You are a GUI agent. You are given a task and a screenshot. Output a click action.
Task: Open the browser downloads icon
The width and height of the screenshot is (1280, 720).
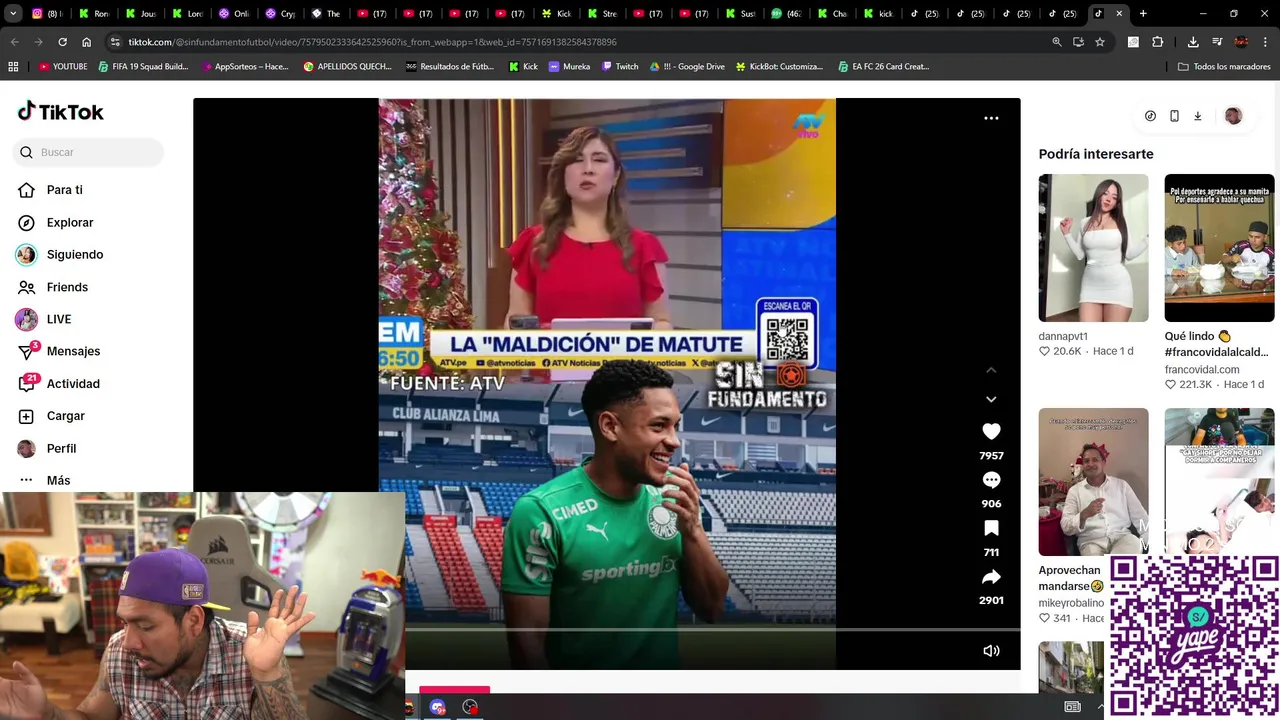pos(1193,42)
